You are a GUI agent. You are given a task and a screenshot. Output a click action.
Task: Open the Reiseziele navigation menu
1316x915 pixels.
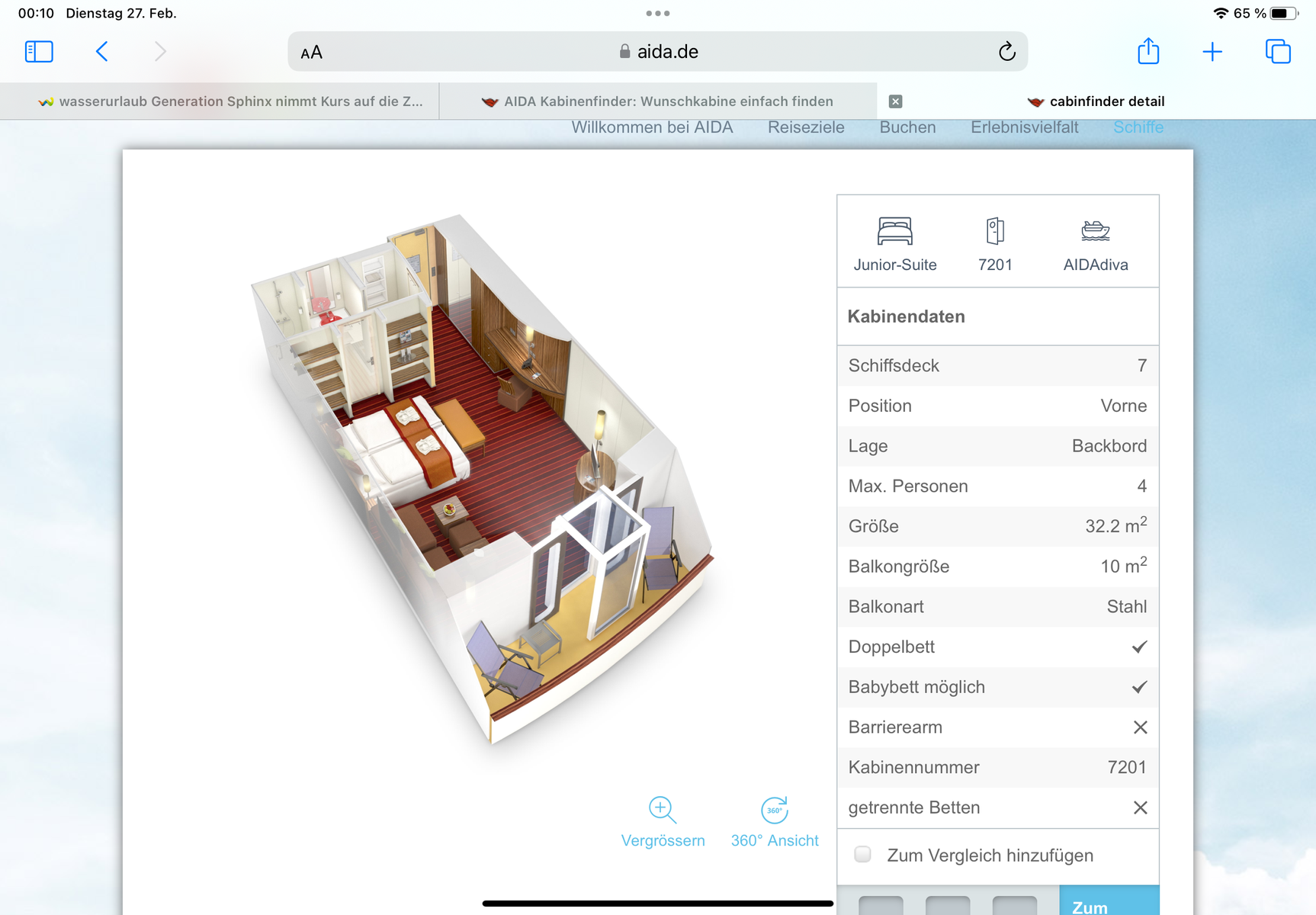point(806,127)
